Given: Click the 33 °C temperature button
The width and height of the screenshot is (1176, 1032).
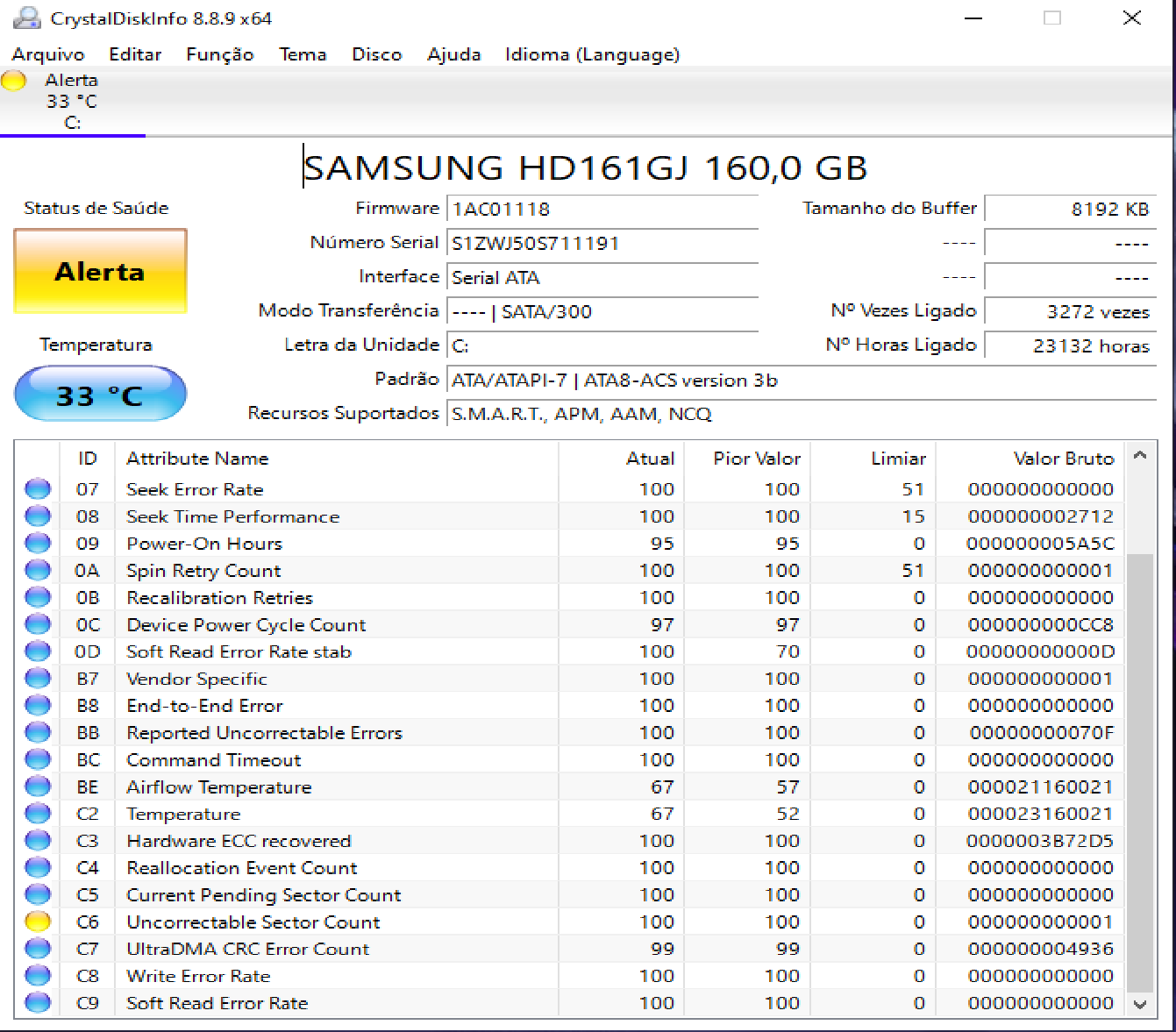Looking at the screenshot, I should click(100, 395).
